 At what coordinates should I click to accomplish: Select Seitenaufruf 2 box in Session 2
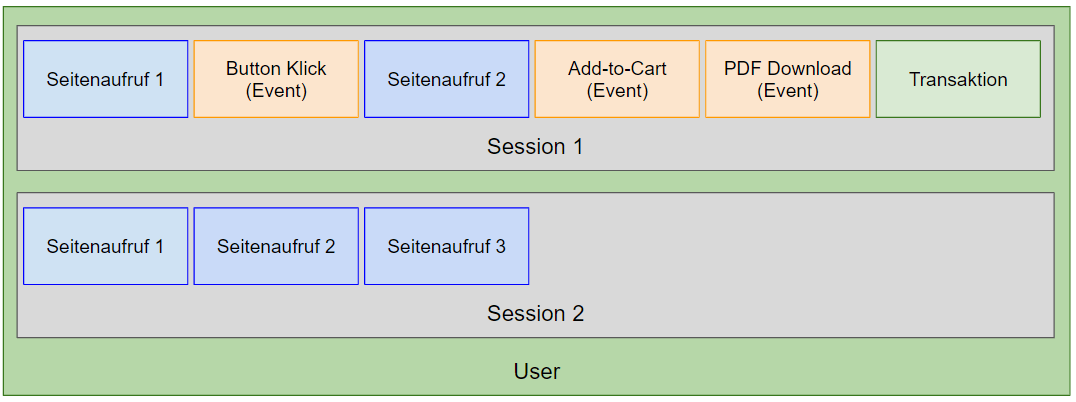[276, 246]
